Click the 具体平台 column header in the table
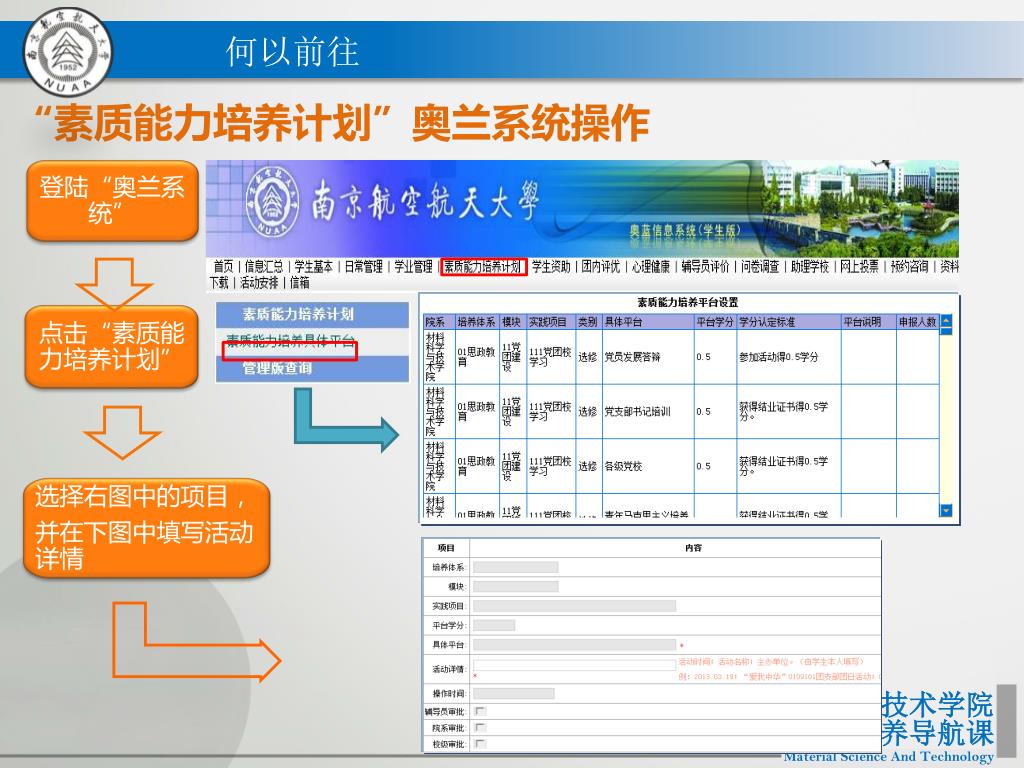Screen dimensions: 1024x768 (647, 322)
